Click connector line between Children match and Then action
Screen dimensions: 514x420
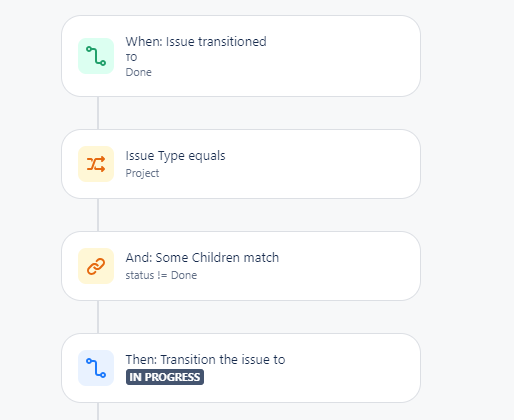pyautogui.click(x=98, y=317)
